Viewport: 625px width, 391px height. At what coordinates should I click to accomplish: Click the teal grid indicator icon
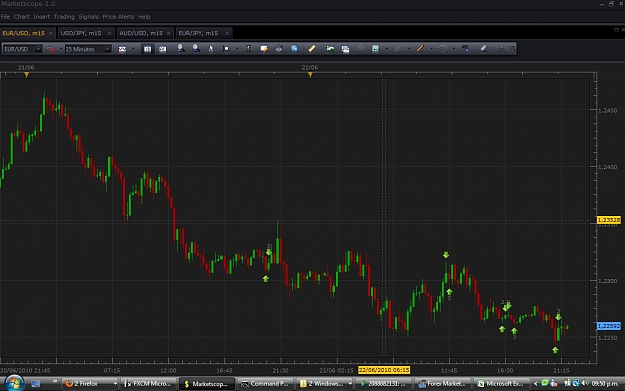click(x=375, y=49)
